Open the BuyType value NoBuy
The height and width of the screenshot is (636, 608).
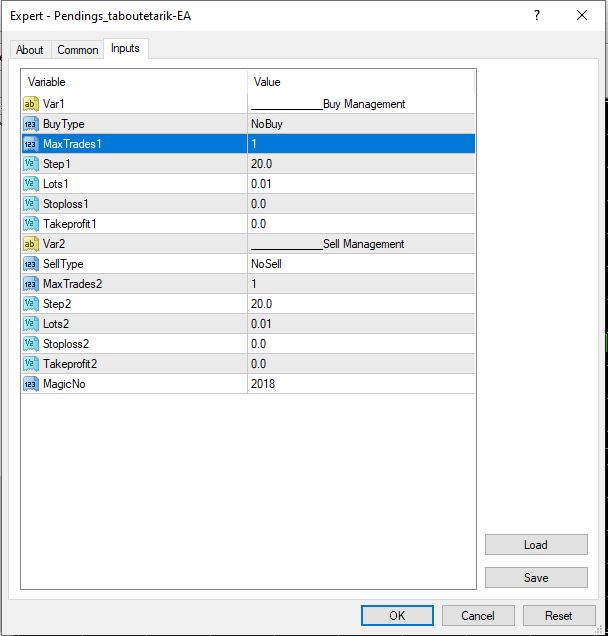360,124
